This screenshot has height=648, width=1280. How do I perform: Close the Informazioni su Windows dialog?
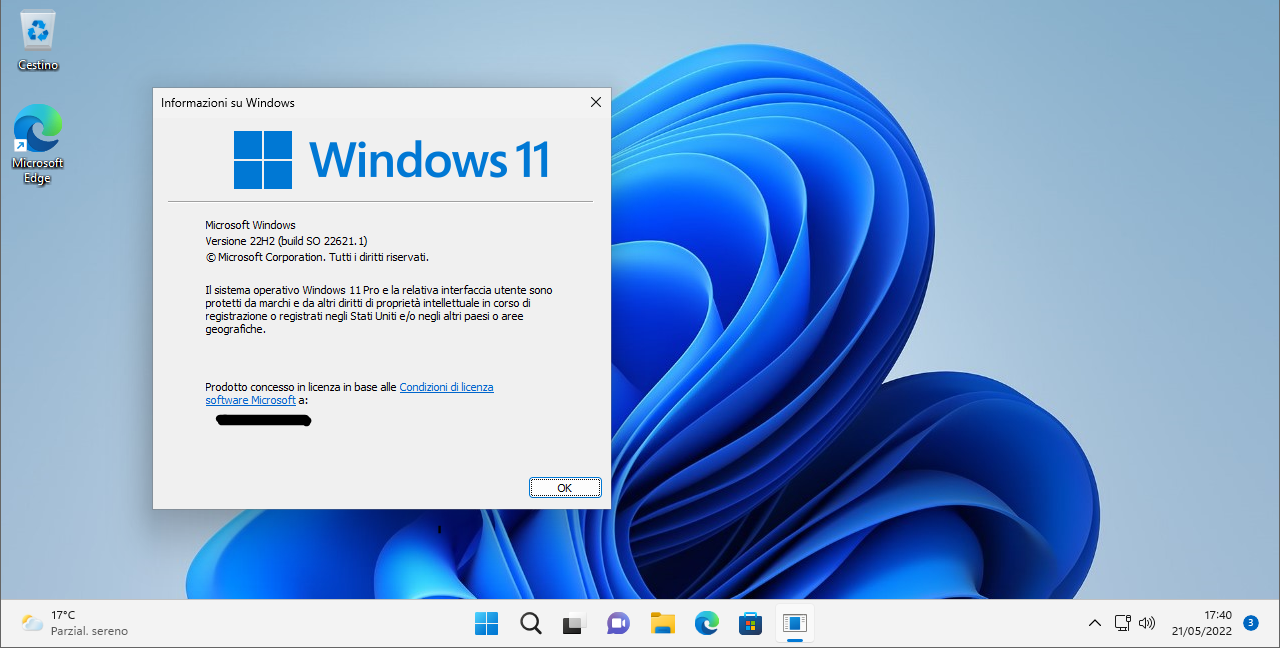click(x=596, y=102)
